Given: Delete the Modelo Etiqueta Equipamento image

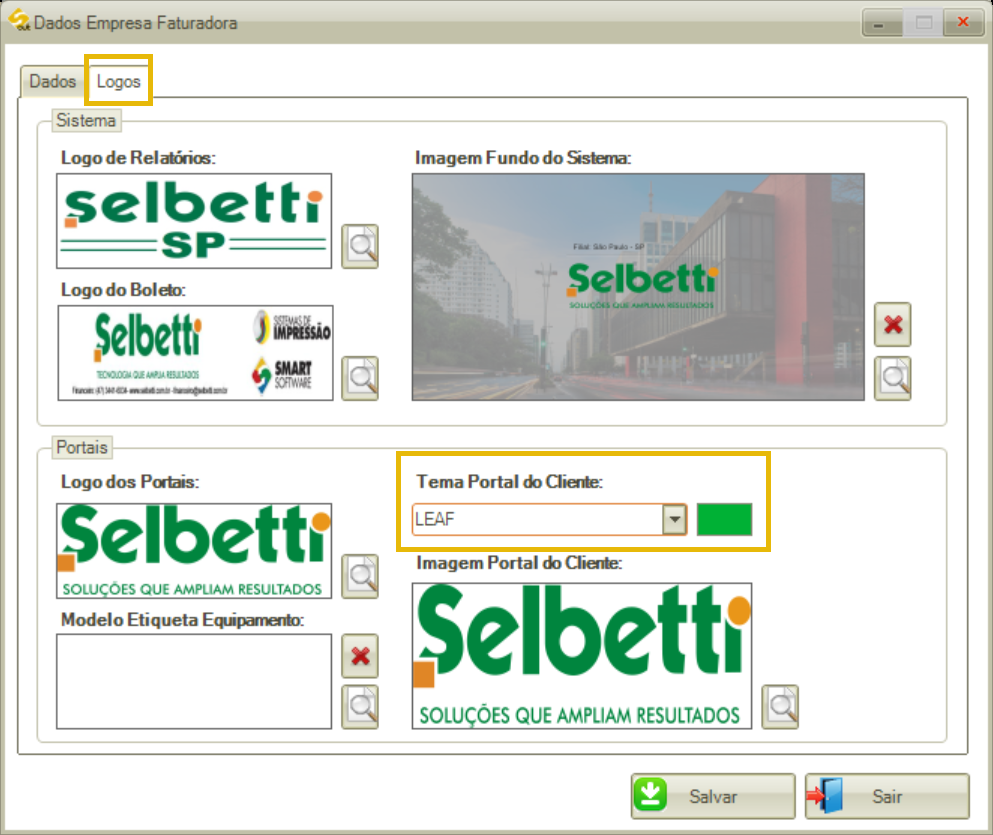Looking at the screenshot, I should [x=360, y=656].
